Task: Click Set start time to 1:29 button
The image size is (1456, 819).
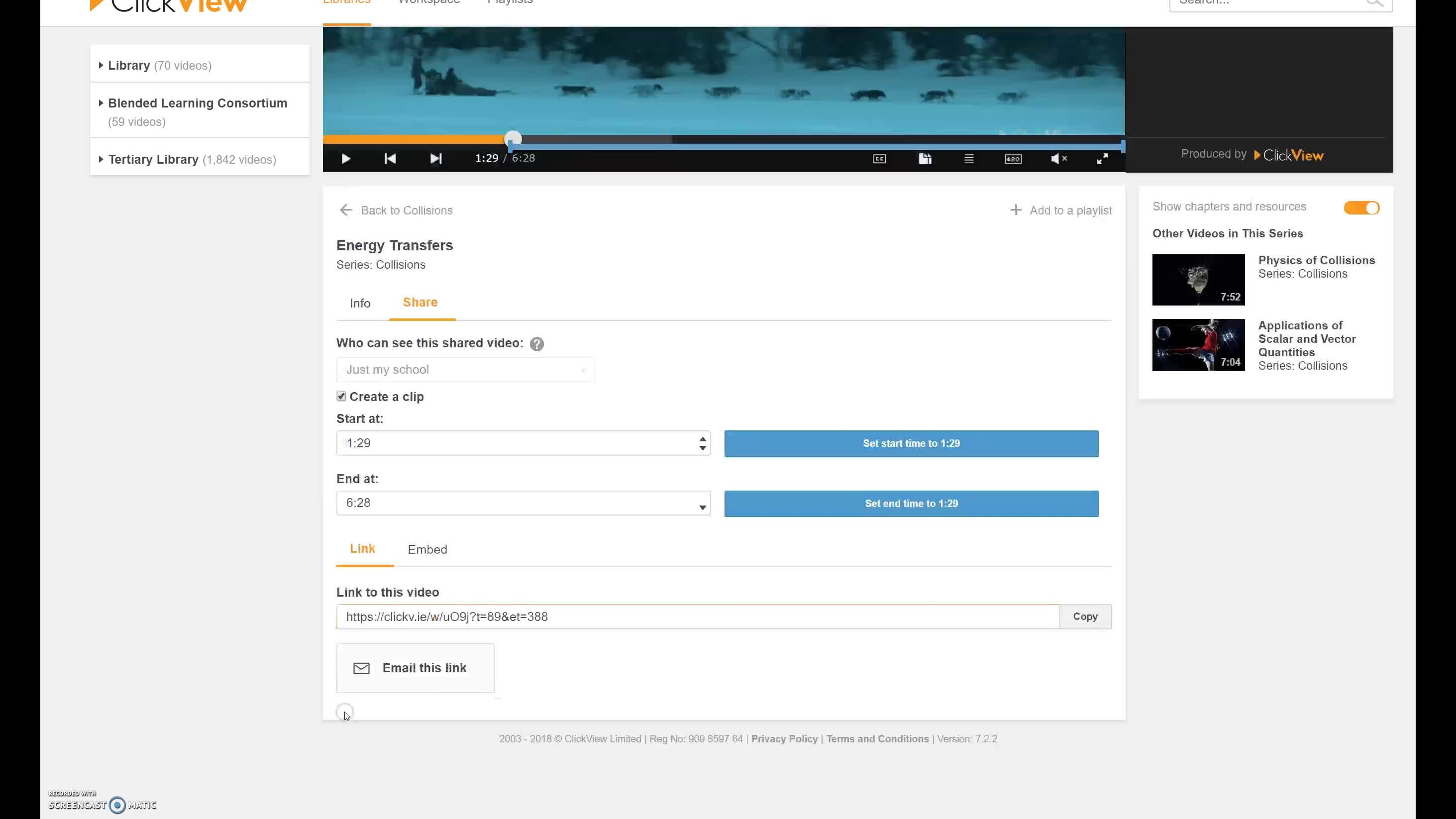Action: (911, 443)
